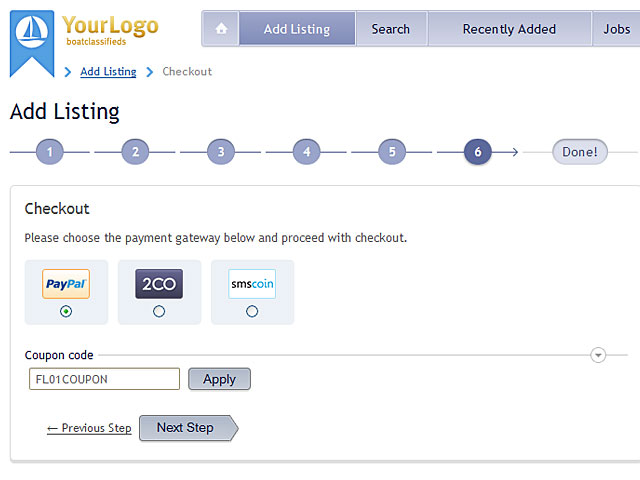Open the Jobs menu item
Viewport: 640px width, 480px height.
point(617,29)
